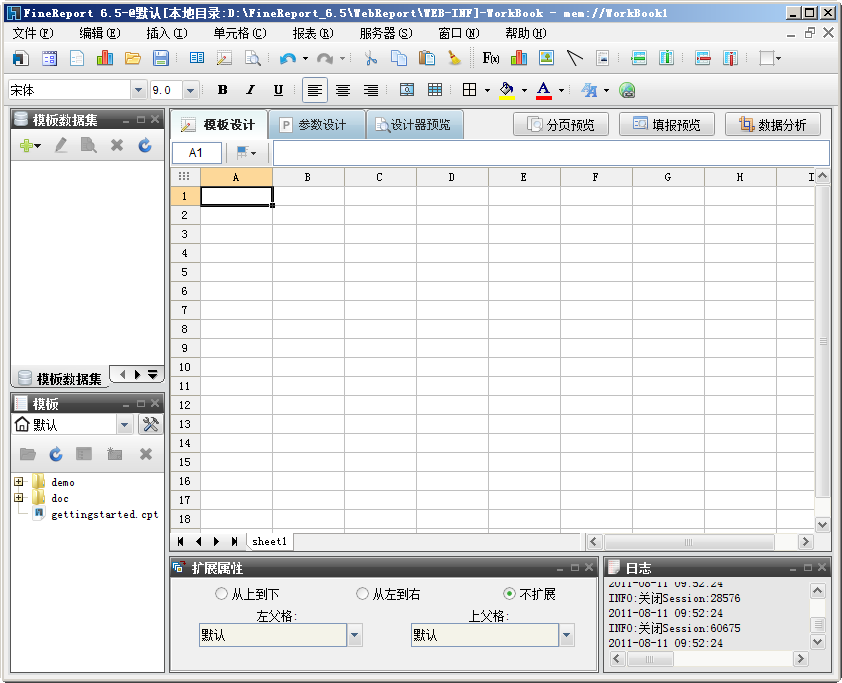This screenshot has width=842, height=683.
Task: Click the 填报预览 button
Action: click(666, 125)
